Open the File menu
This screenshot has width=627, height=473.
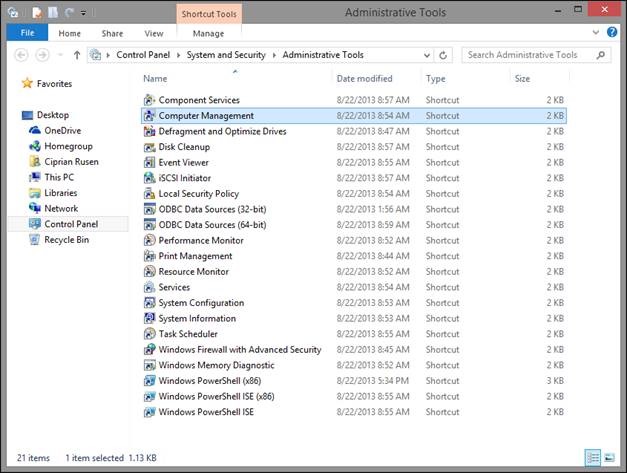[27, 33]
